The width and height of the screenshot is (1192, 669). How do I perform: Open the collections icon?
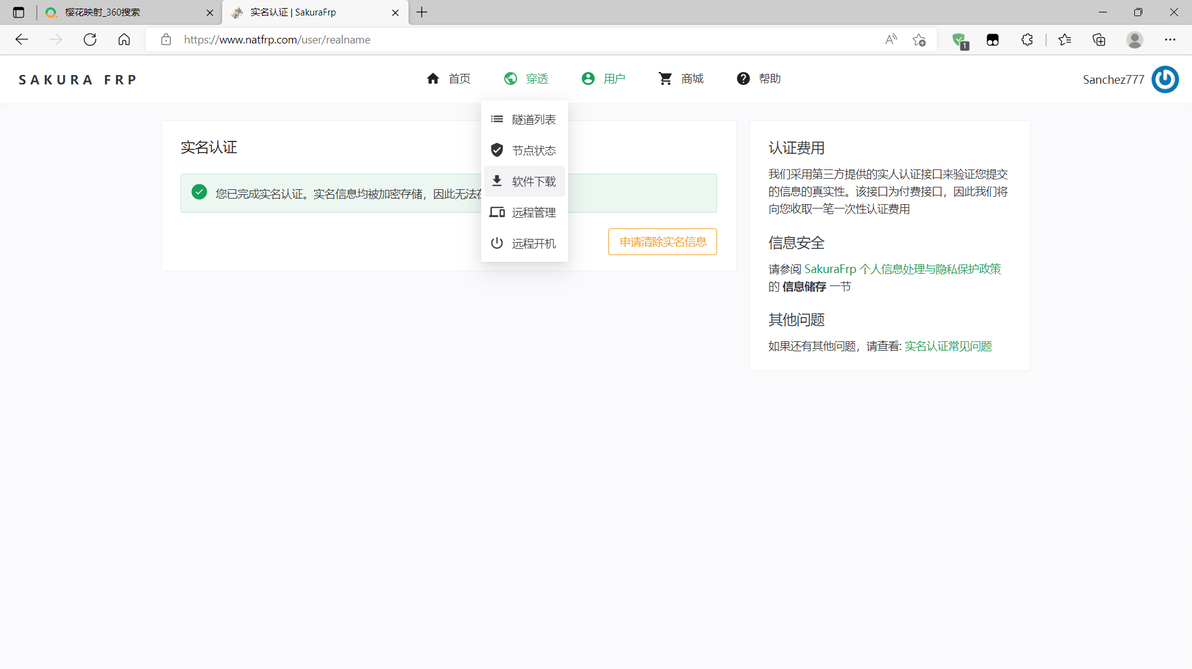(1098, 40)
